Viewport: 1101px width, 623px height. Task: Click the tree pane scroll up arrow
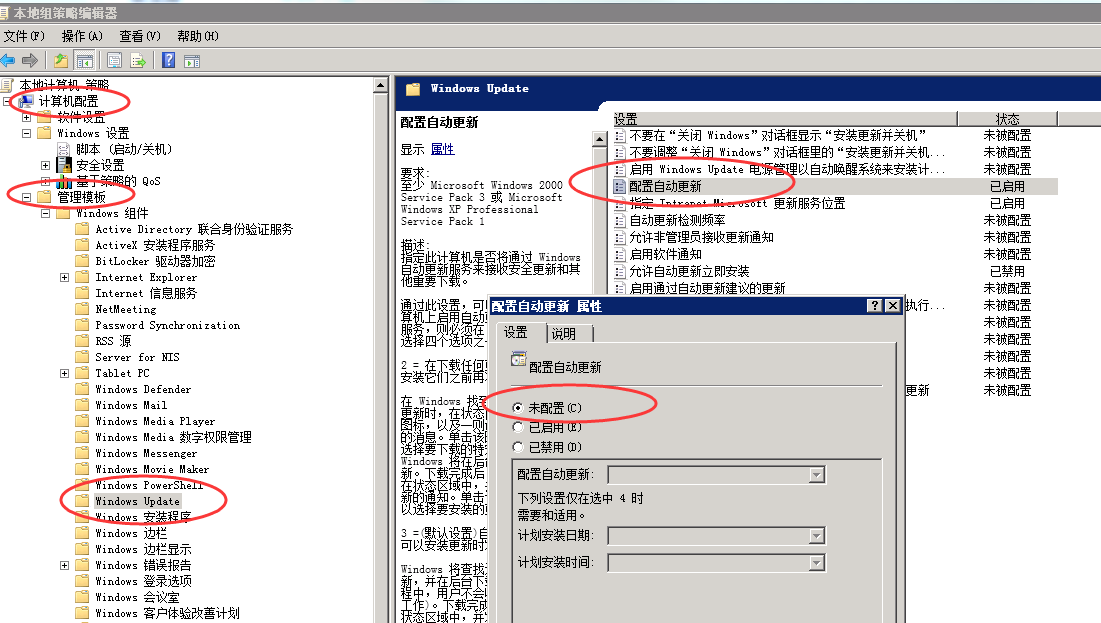coord(380,86)
